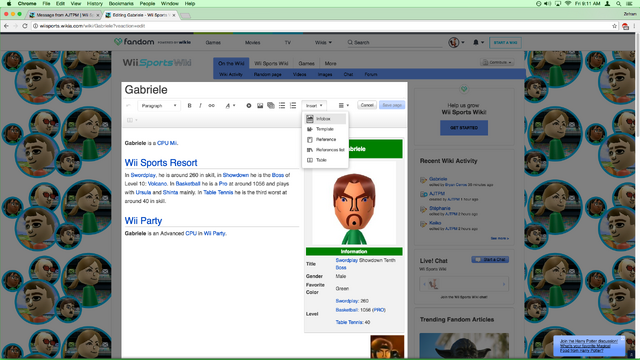Open the user avatar menu

[456, 42]
